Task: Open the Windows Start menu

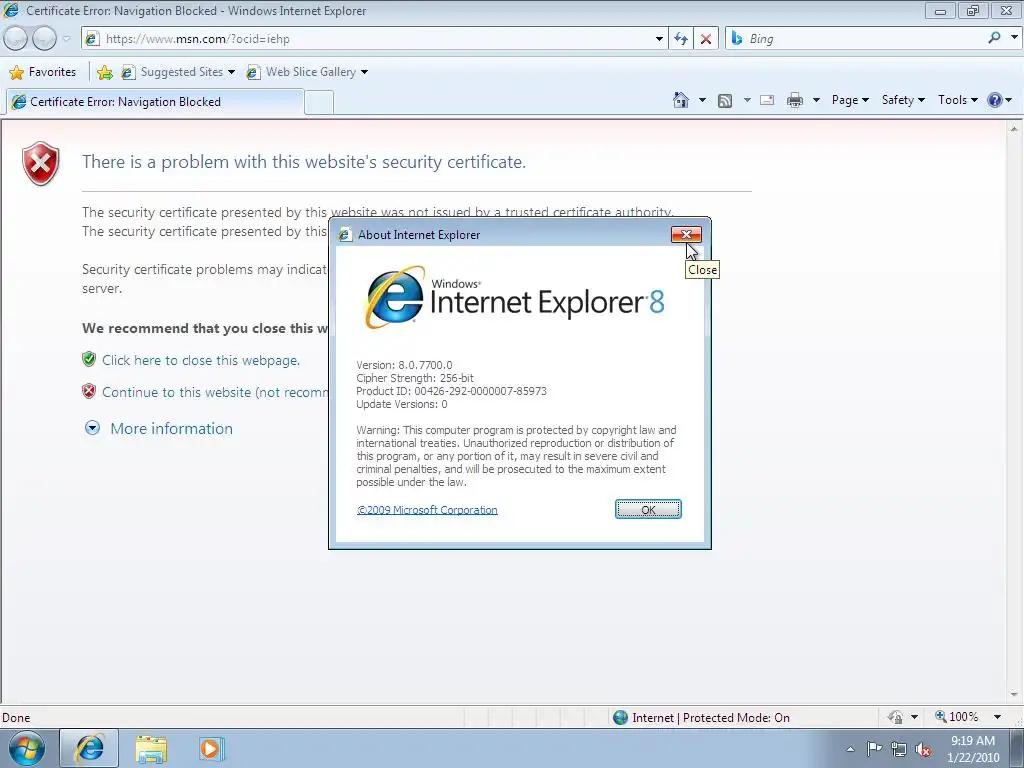Action: coord(27,748)
